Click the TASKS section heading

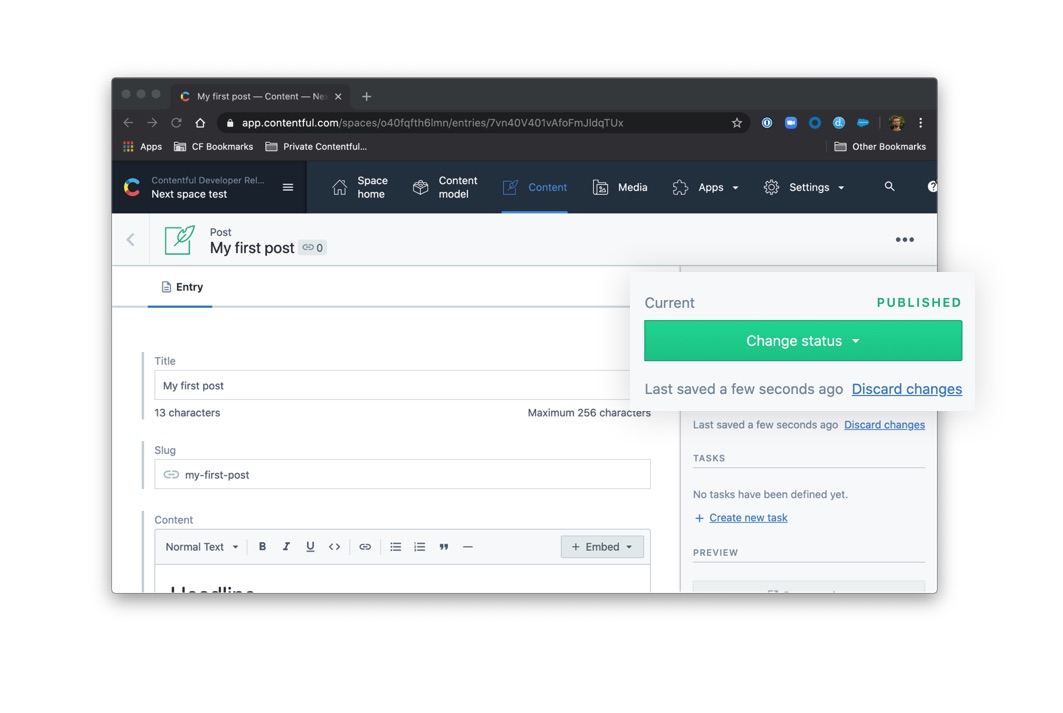708,458
